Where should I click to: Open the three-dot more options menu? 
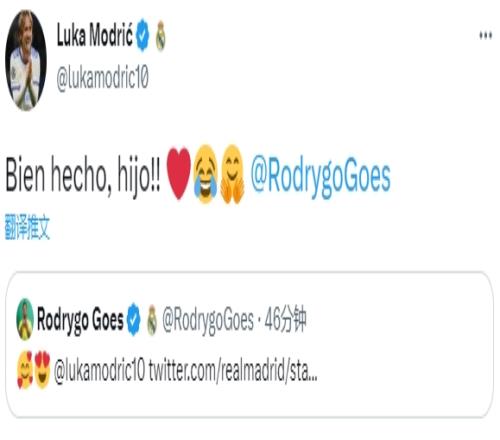tap(485, 35)
